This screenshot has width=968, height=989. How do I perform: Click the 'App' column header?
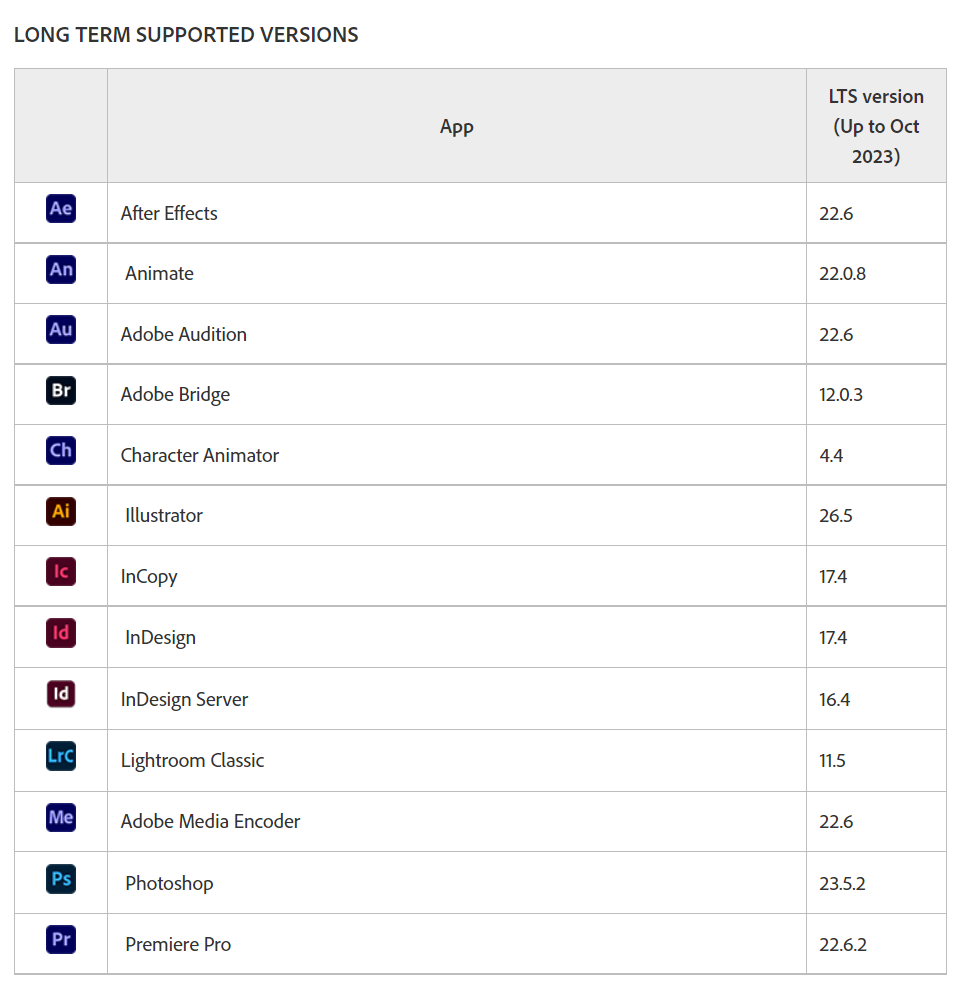click(457, 127)
